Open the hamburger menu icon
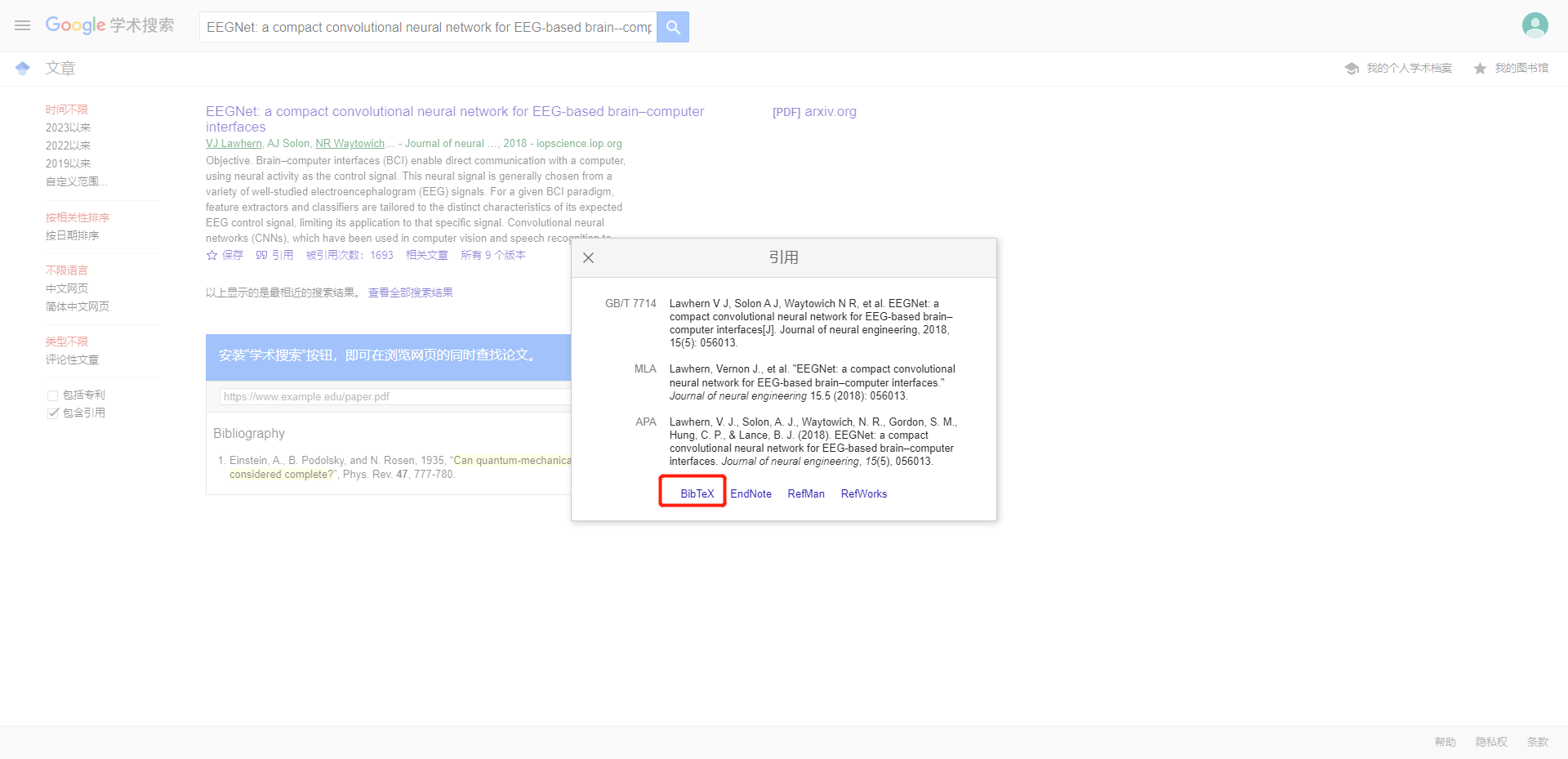The width and height of the screenshot is (1568, 759). tap(22, 26)
